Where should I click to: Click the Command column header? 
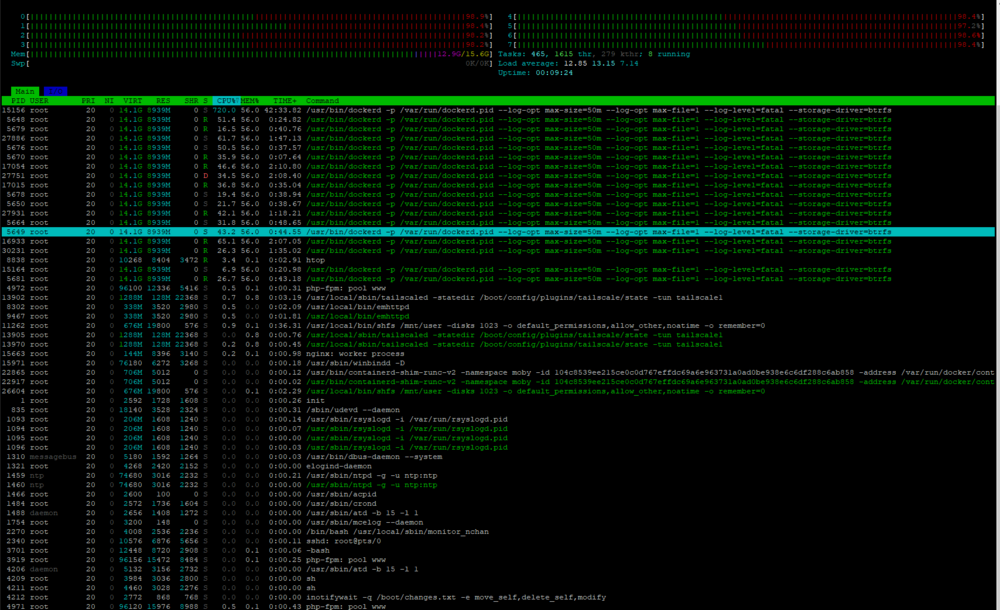click(x=323, y=101)
